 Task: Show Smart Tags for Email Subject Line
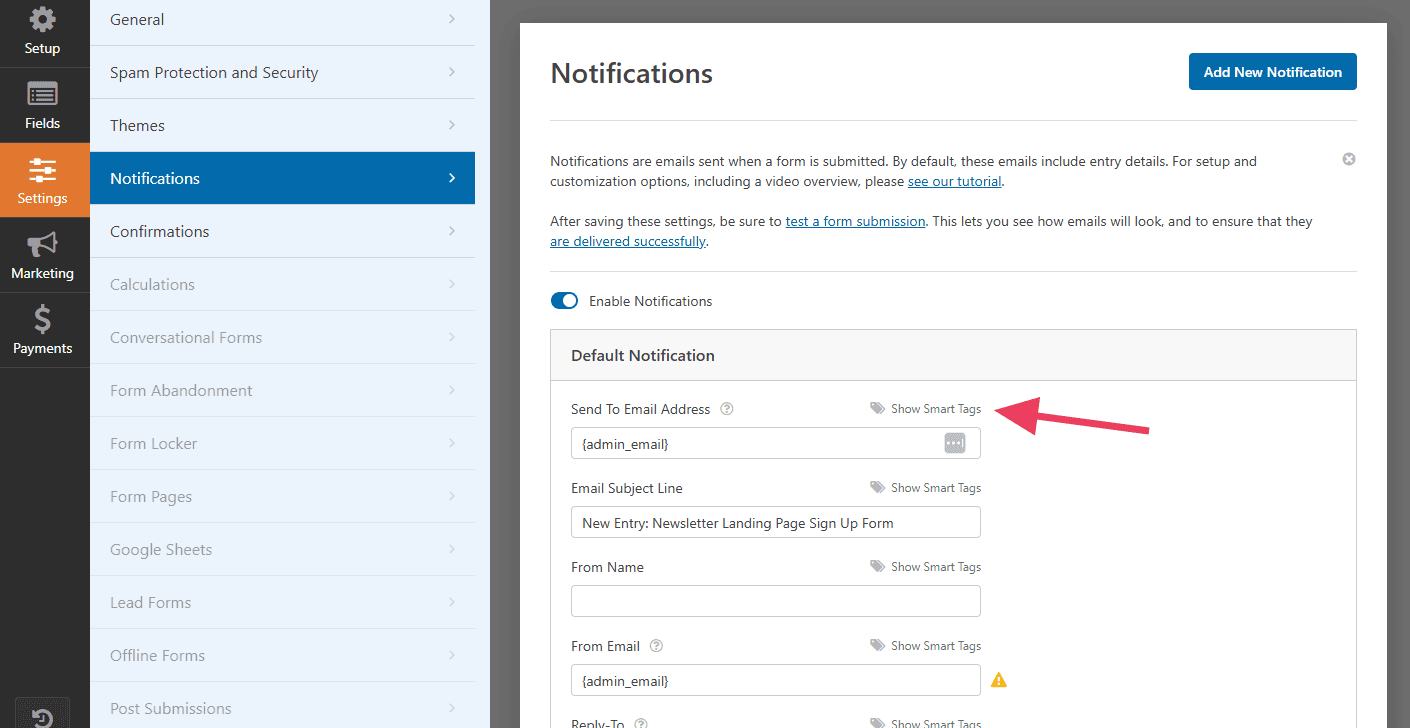[x=926, y=488]
